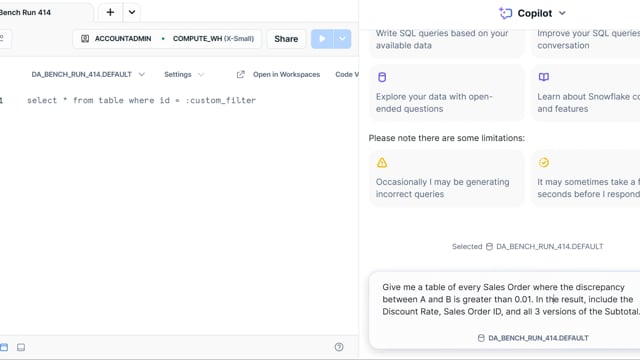Add a new worksheet tab with plus icon
Screen dimensions: 640x360
(110, 12)
